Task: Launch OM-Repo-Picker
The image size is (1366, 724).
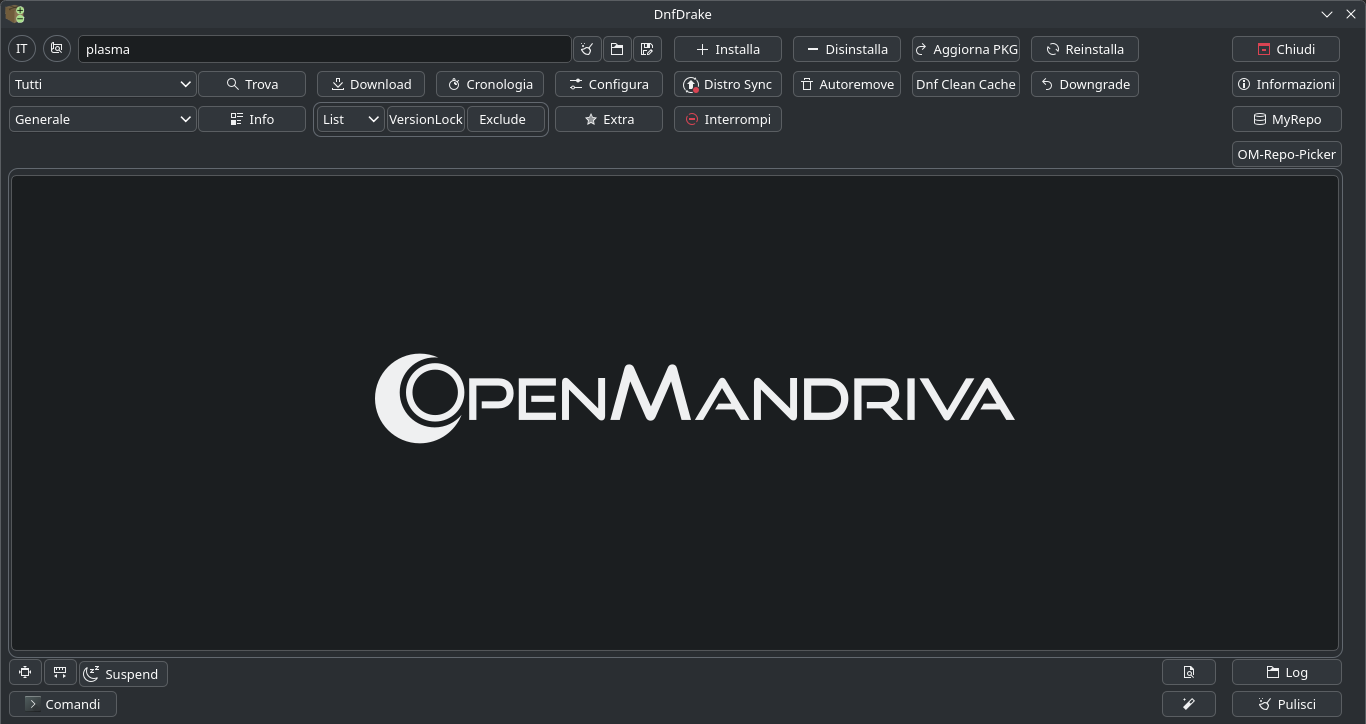Action: click(x=1286, y=154)
